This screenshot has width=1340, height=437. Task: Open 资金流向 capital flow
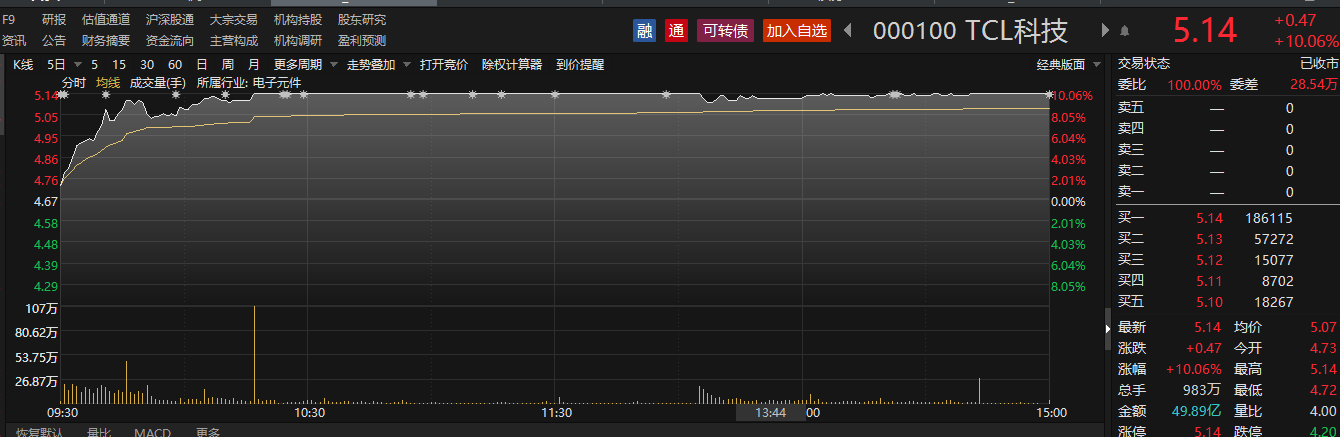170,40
